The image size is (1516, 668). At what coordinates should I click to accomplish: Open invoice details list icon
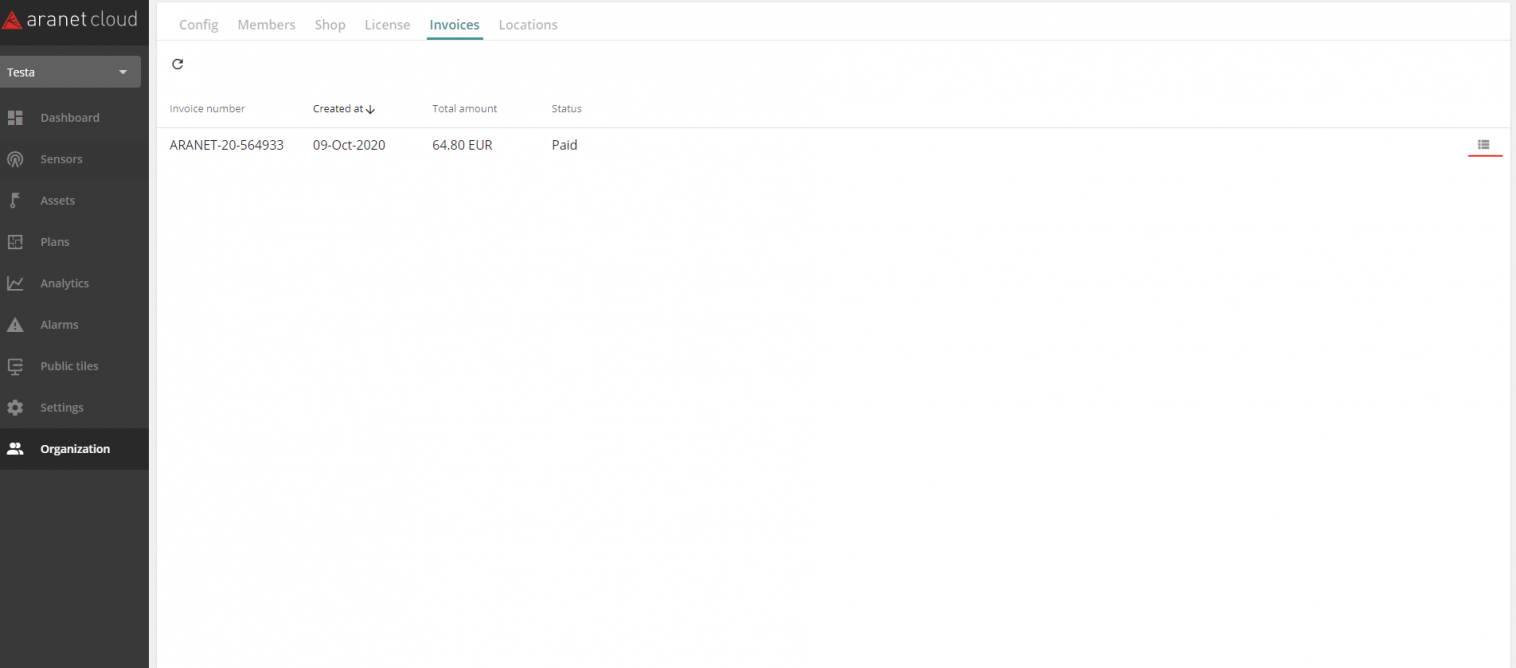pyautogui.click(x=1484, y=145)
